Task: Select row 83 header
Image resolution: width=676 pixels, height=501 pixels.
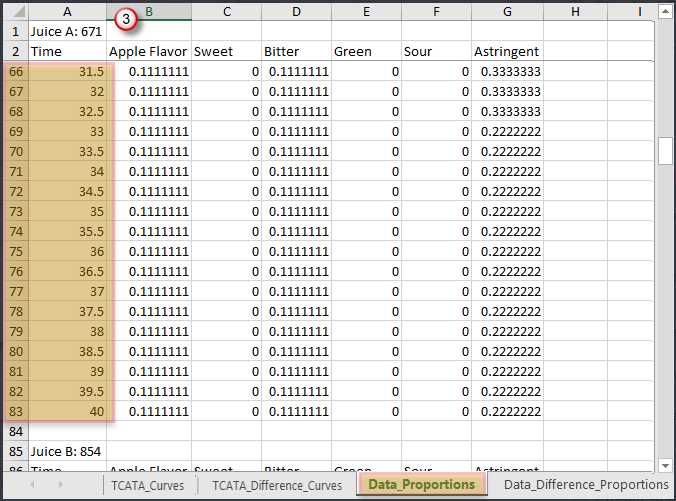Action: tap(16, 411)
